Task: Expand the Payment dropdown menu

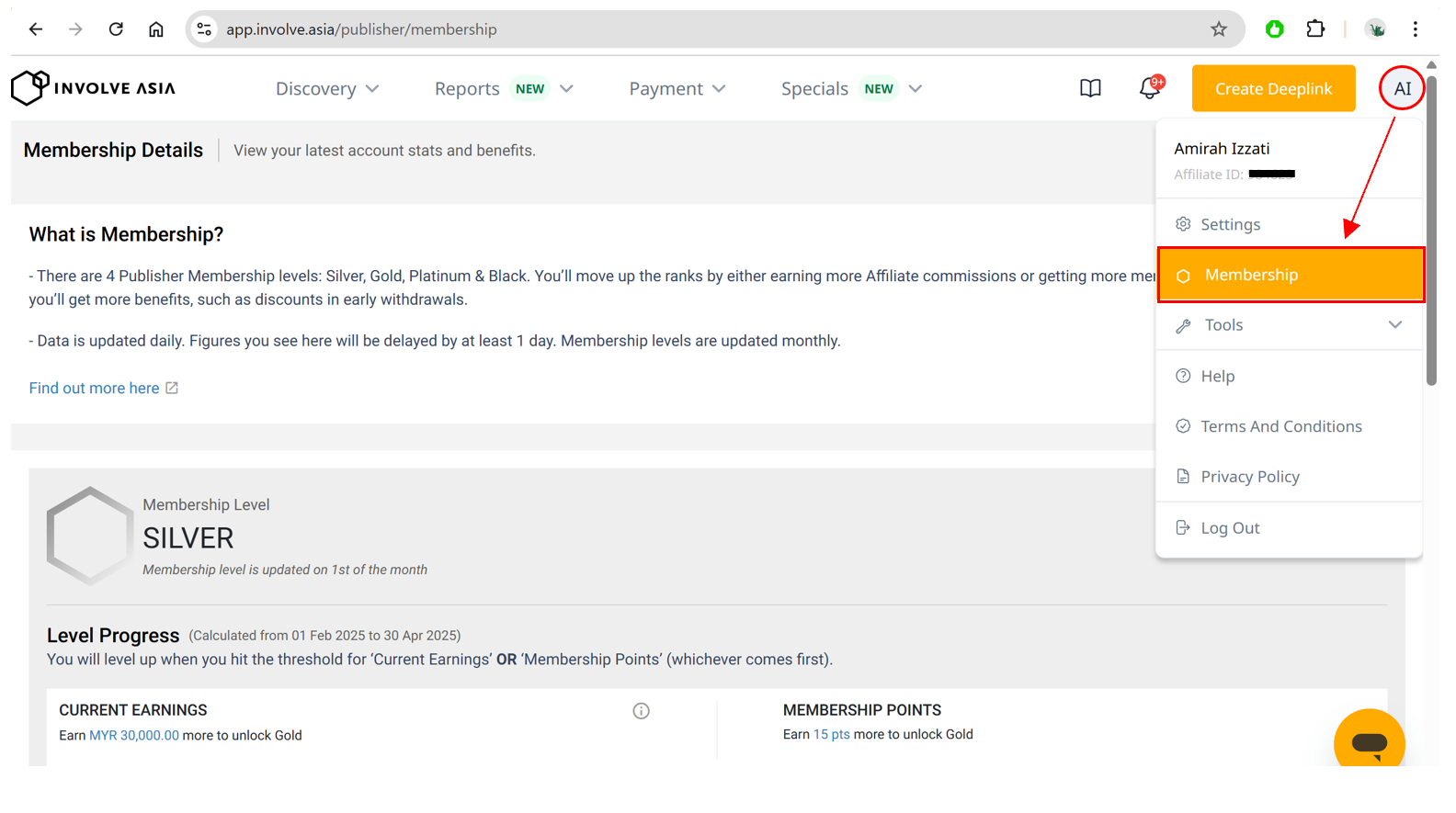Action: point(677,88)
